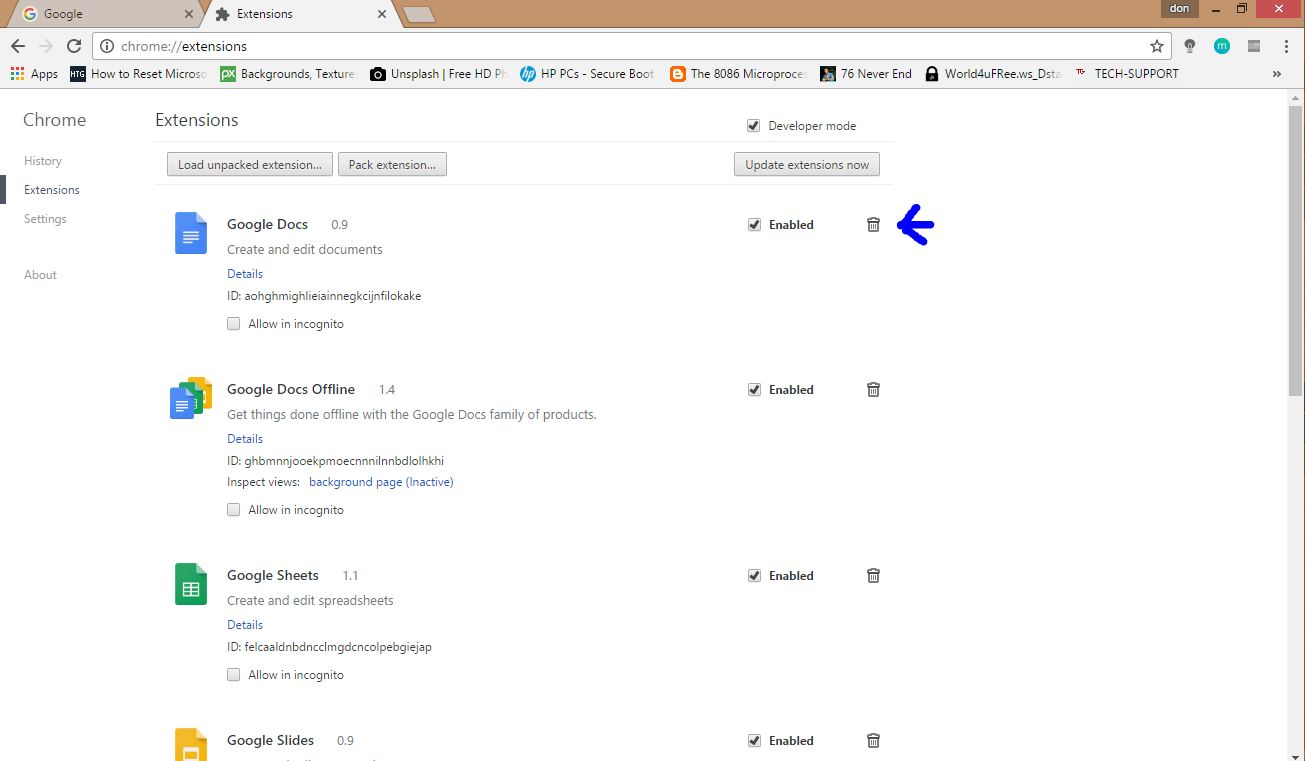Image resolution: width=1305 pixels, height=761 pixels.
Task: Select the Google Docs ID text
Action: [324, 296]
